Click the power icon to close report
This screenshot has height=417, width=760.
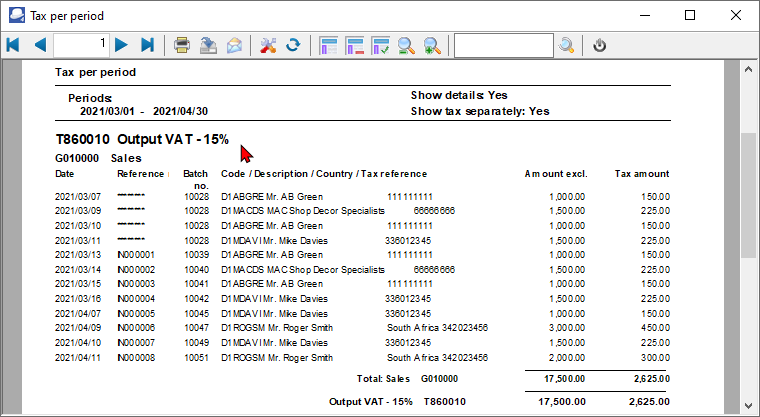point(600,45)
